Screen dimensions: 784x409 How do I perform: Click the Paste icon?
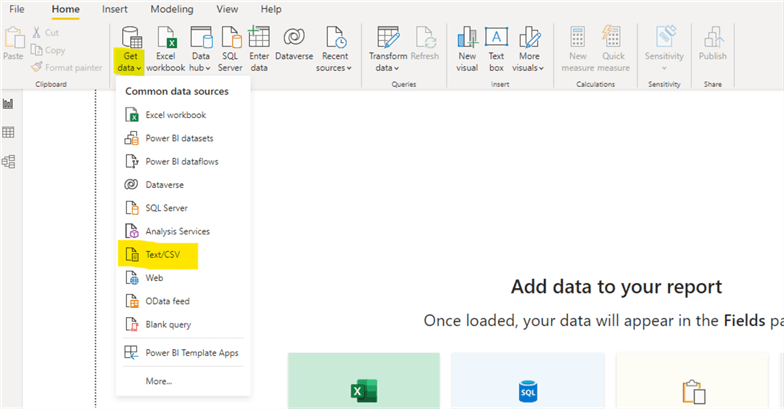click(14, 44)
